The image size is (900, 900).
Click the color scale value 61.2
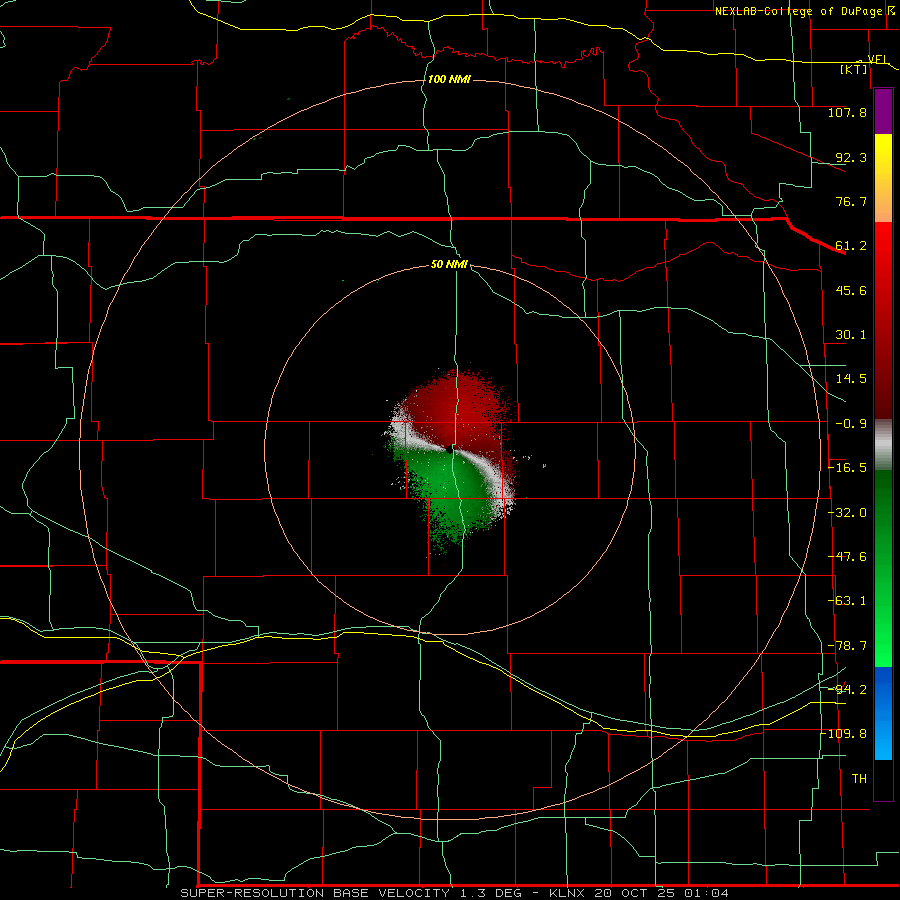pos(851,246)
